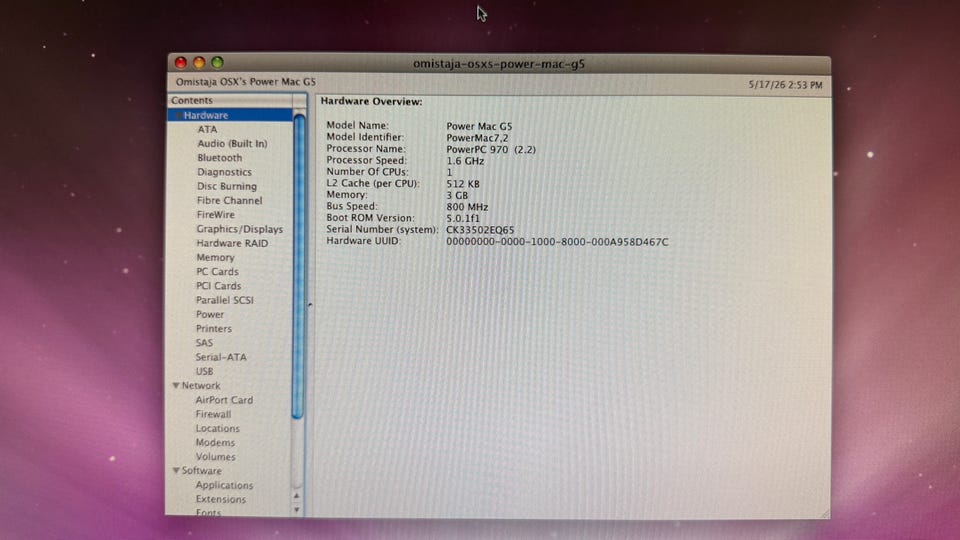
Task: Minimize window with the yellow button
Action: (199, 62)
